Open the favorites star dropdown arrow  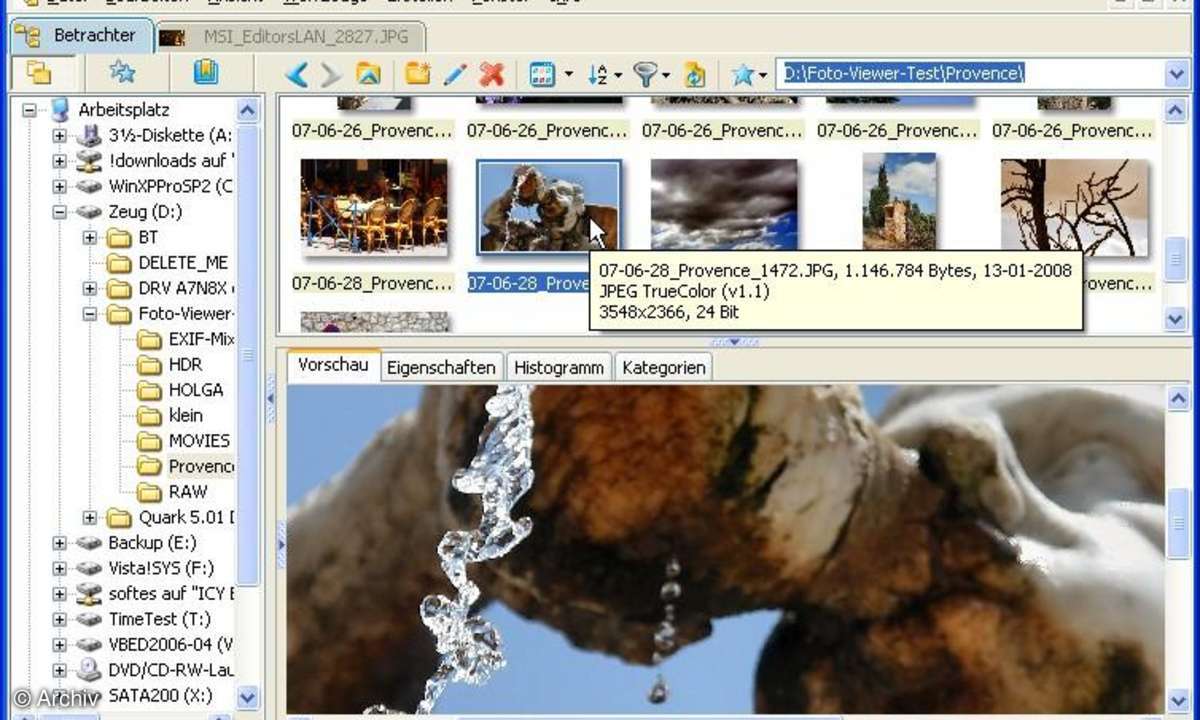tap(763, 74)
